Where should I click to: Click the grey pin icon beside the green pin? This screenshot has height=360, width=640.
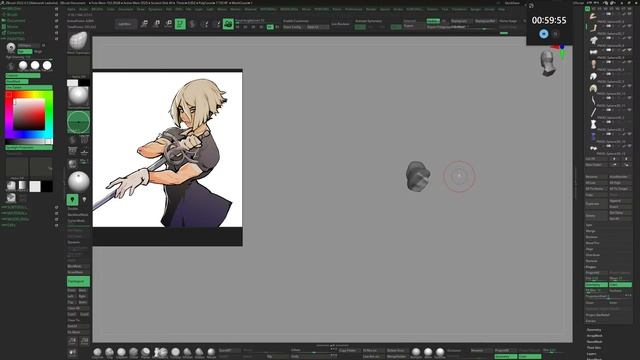[84, 200]
